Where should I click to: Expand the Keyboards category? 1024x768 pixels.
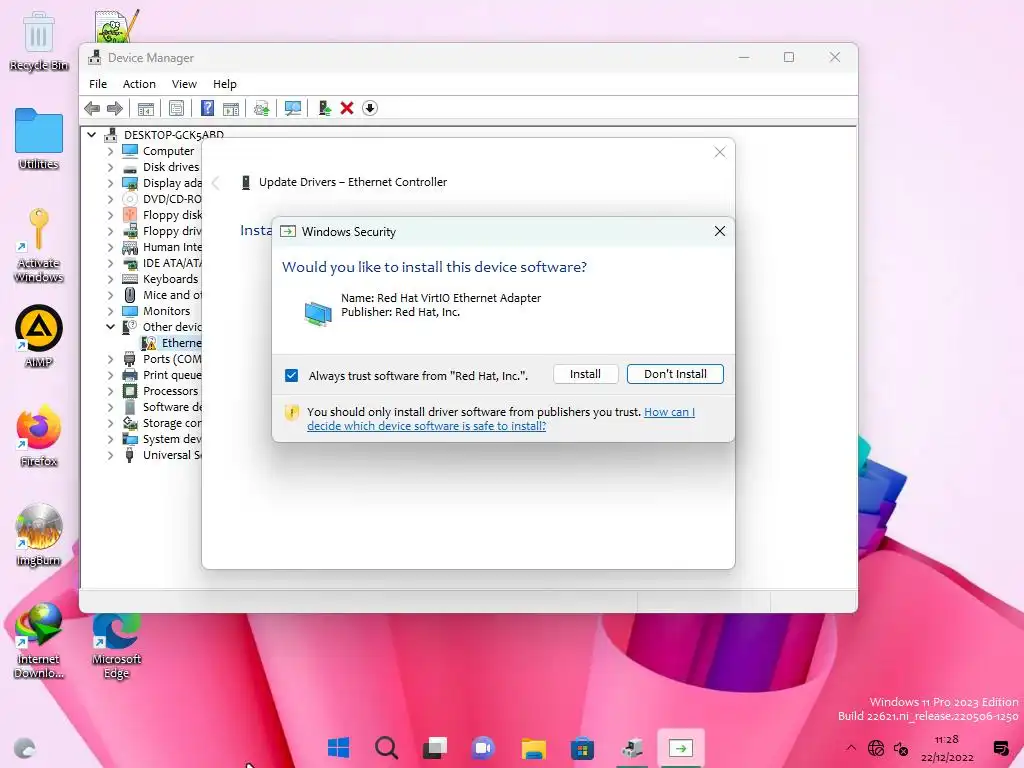pos(110,279)
